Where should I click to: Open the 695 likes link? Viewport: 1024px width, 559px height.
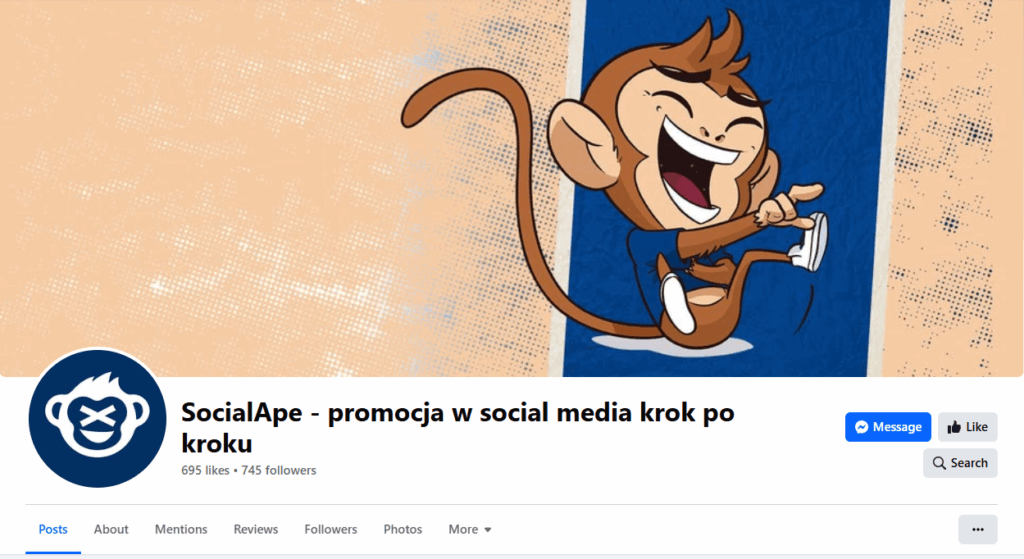pyautogui.click(x=205, y=470)
